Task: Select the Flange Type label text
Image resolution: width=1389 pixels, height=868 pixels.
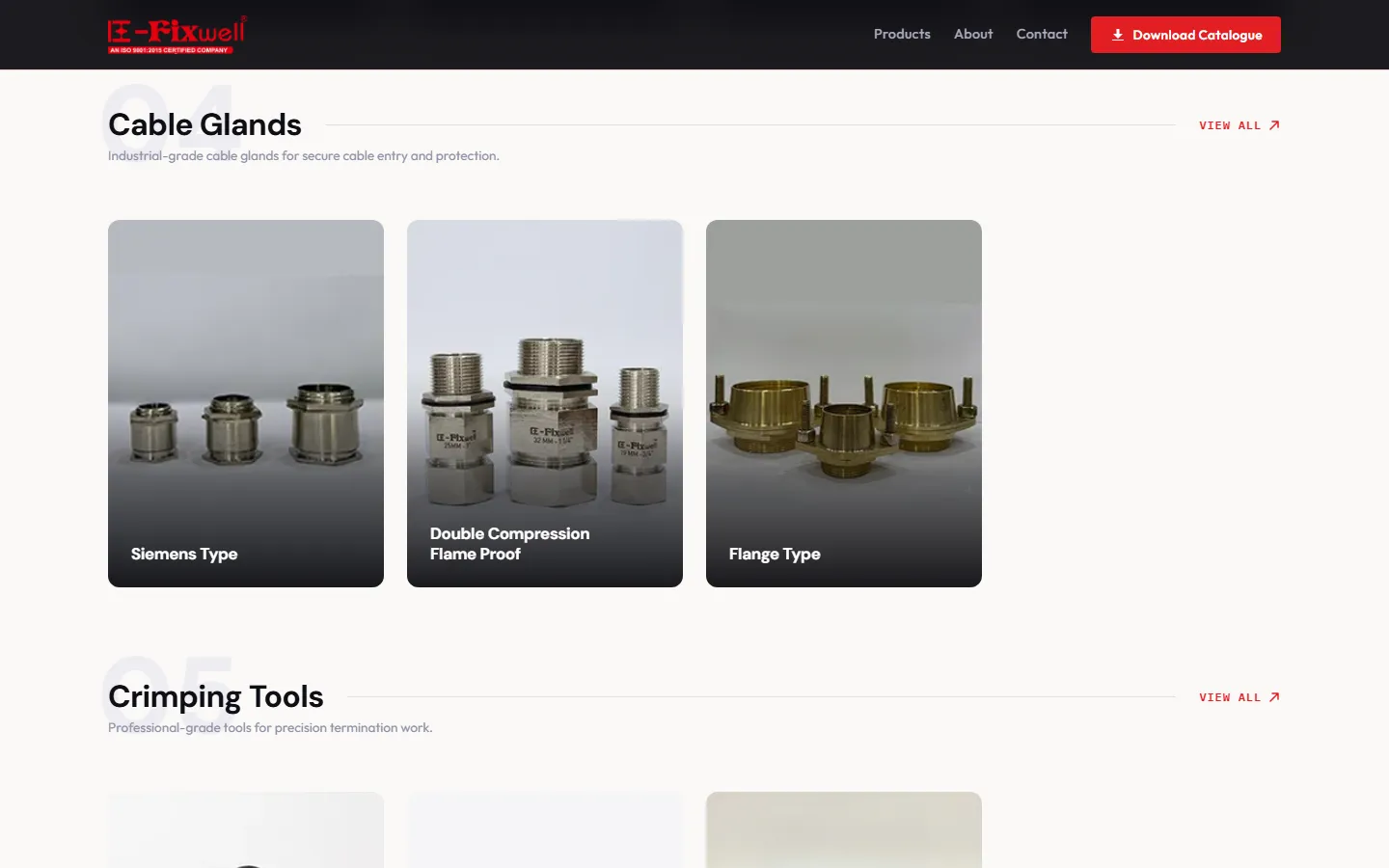Action: coord(775,554)
